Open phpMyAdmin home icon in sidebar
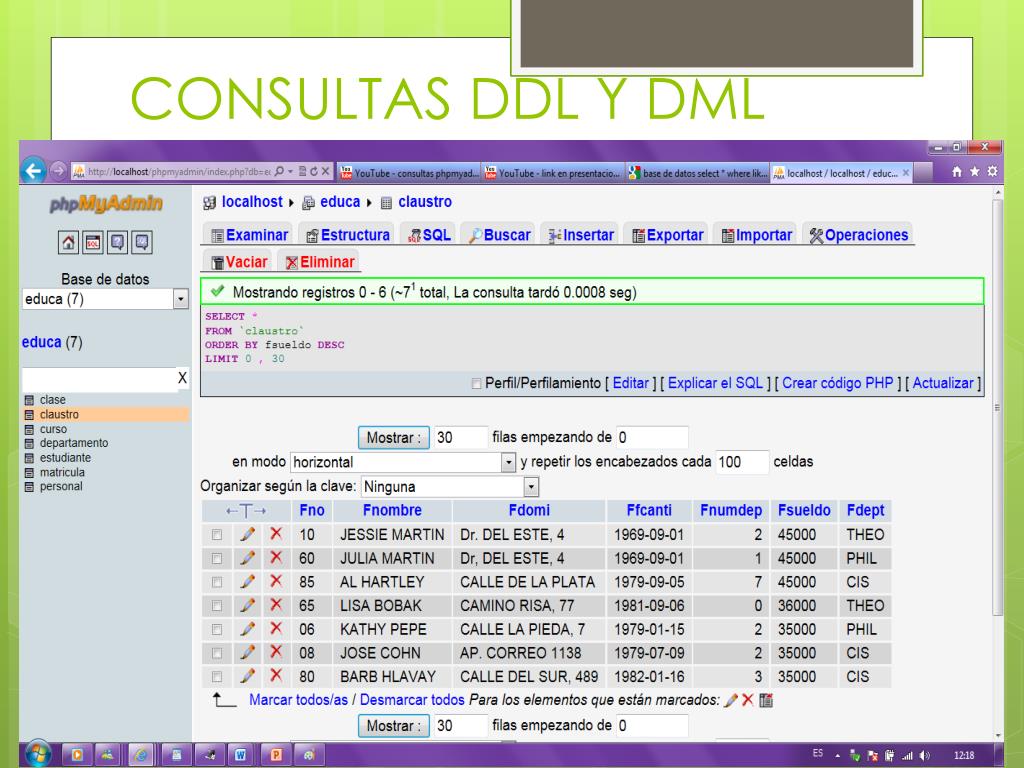Screen dimensions: 1024x768 pyautogui.click(x=69, y=242)
